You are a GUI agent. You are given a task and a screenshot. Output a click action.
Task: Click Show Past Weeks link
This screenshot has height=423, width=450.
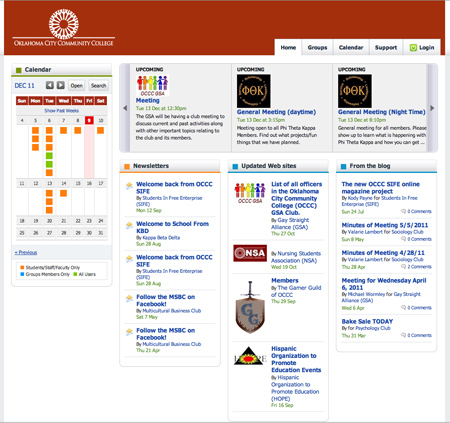[x=62, y=111]
